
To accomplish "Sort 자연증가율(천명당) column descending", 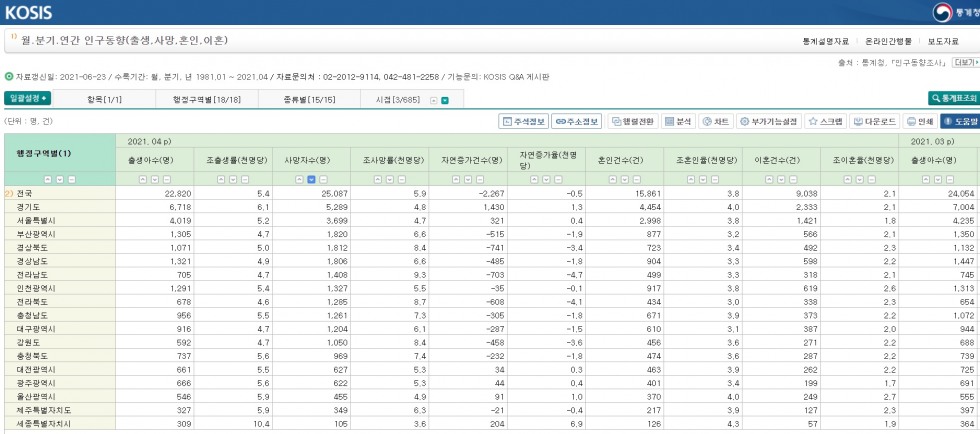I will (x=546, y=179).
